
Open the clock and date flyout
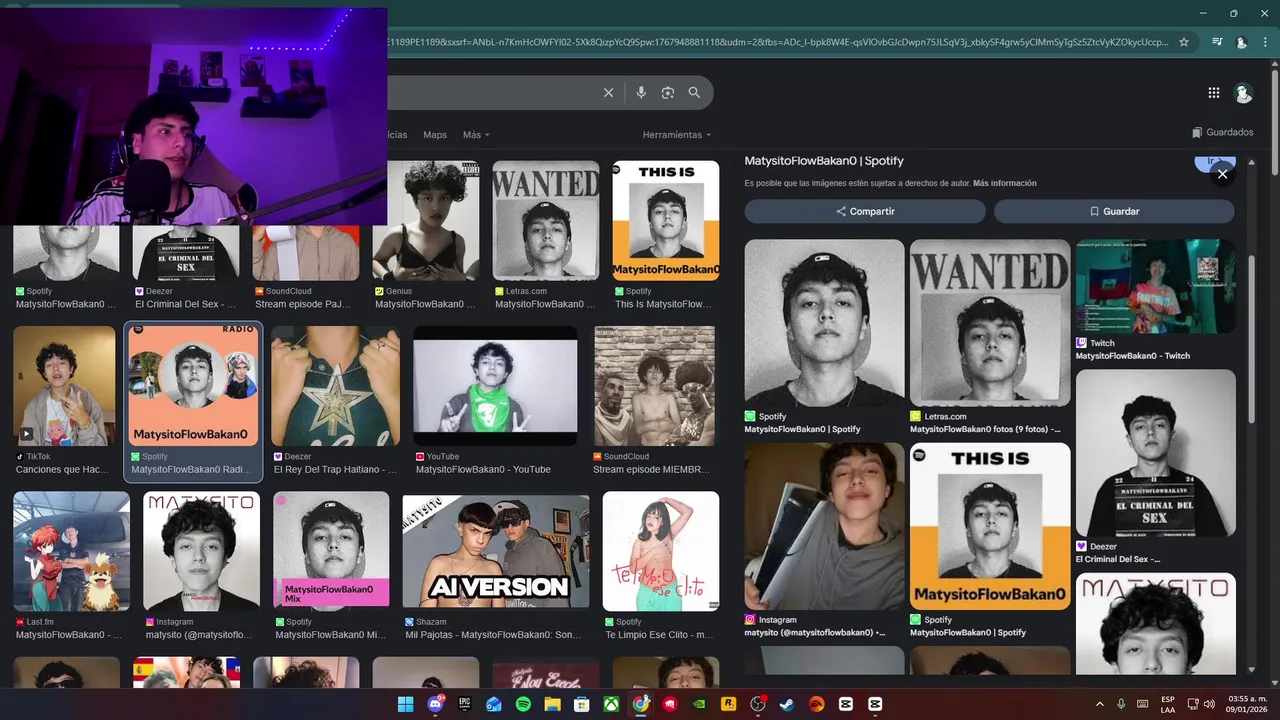[1248, 704]
